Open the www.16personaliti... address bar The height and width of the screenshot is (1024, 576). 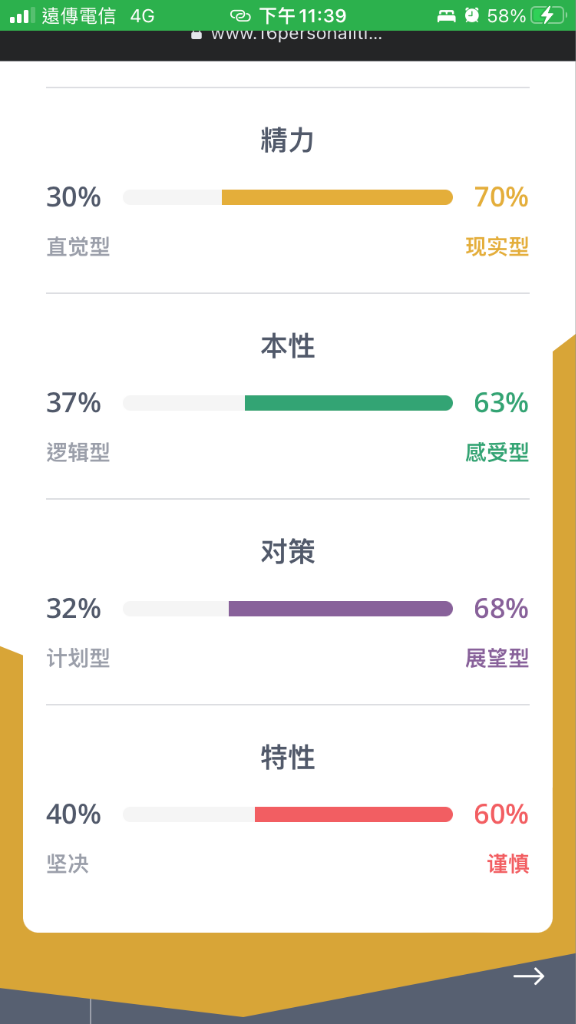click(287, 35)
